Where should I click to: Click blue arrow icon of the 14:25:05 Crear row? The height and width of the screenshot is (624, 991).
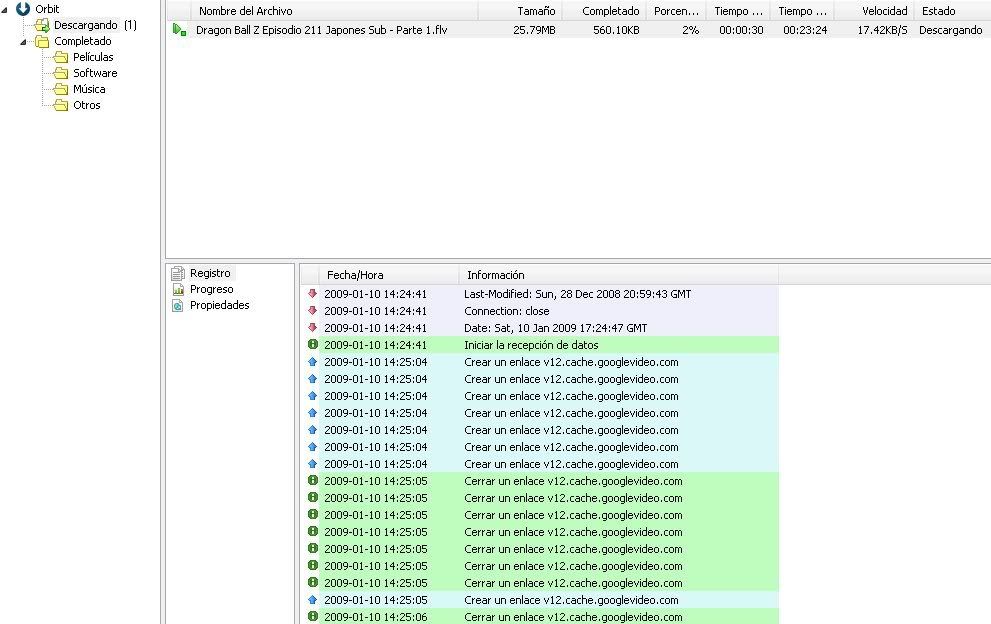click(x=312, y=599)
